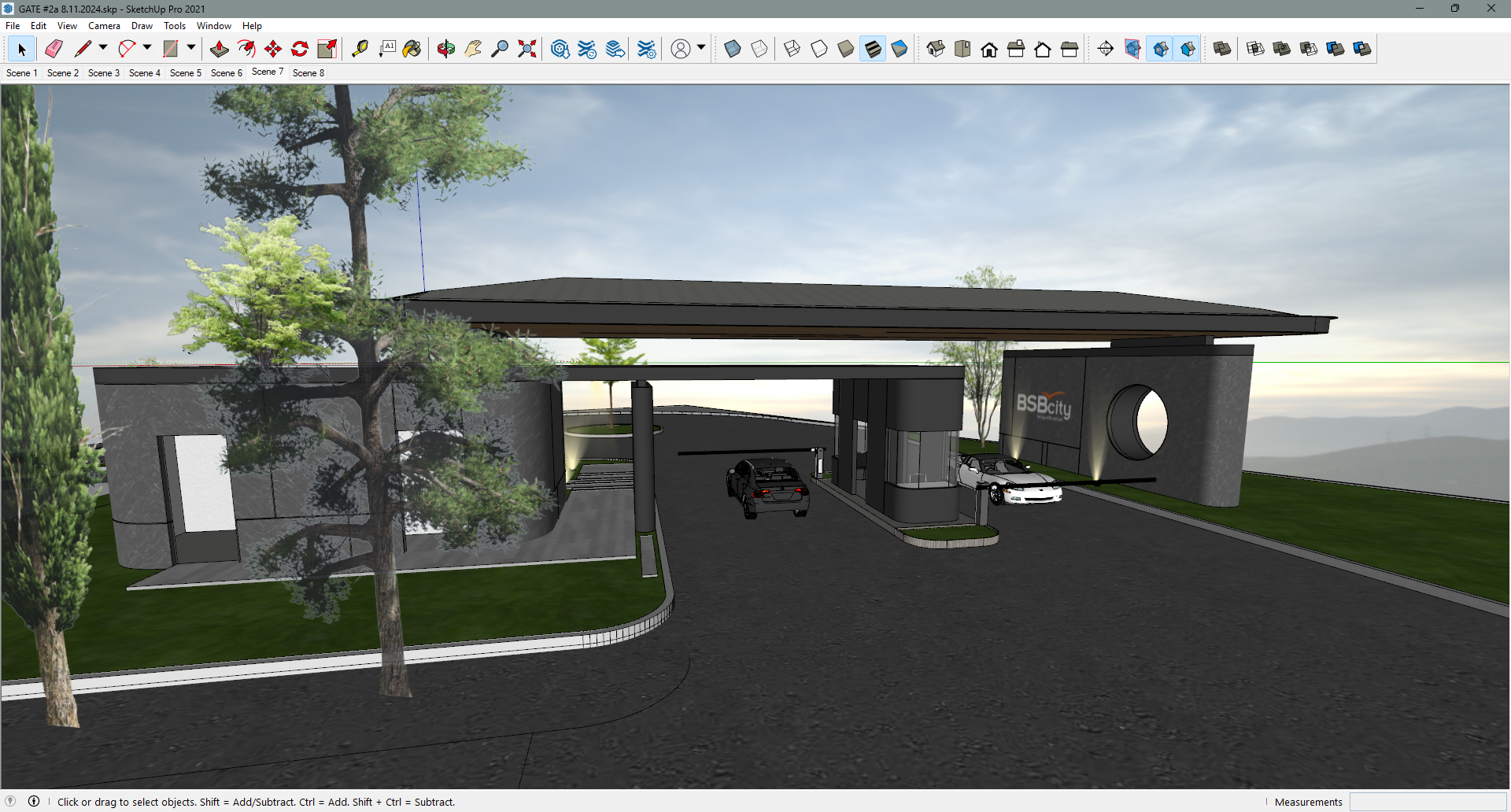The height and width of the screenshot is (812, 1511).
Task: Click the user account sign-in icon
Action: tap(681, 49)
